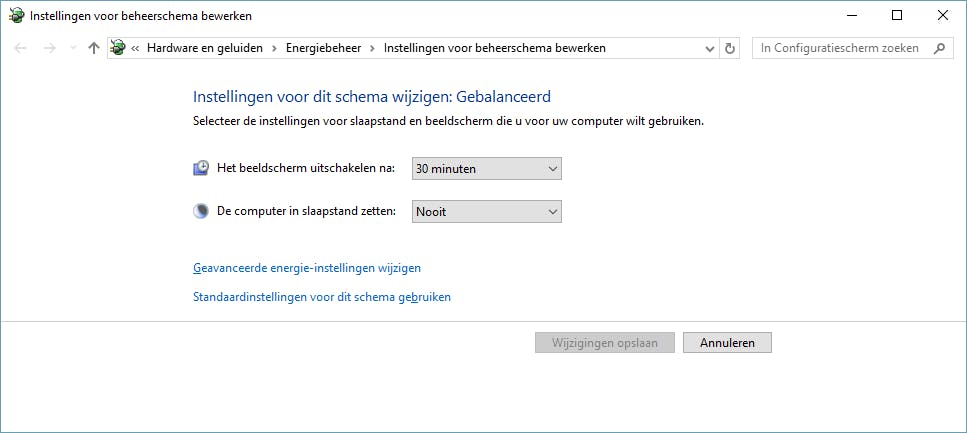
Task: Click the refresh button in address bar
Action: pyautogui.click(x=730, y=48)
